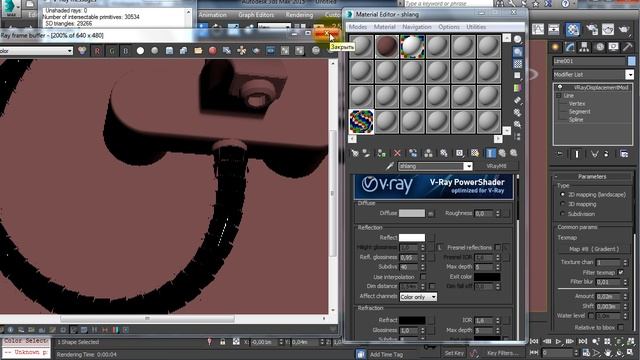Click Exit color black swatch
The width and height of the screenshot is (640, 360).
point(487,277)
